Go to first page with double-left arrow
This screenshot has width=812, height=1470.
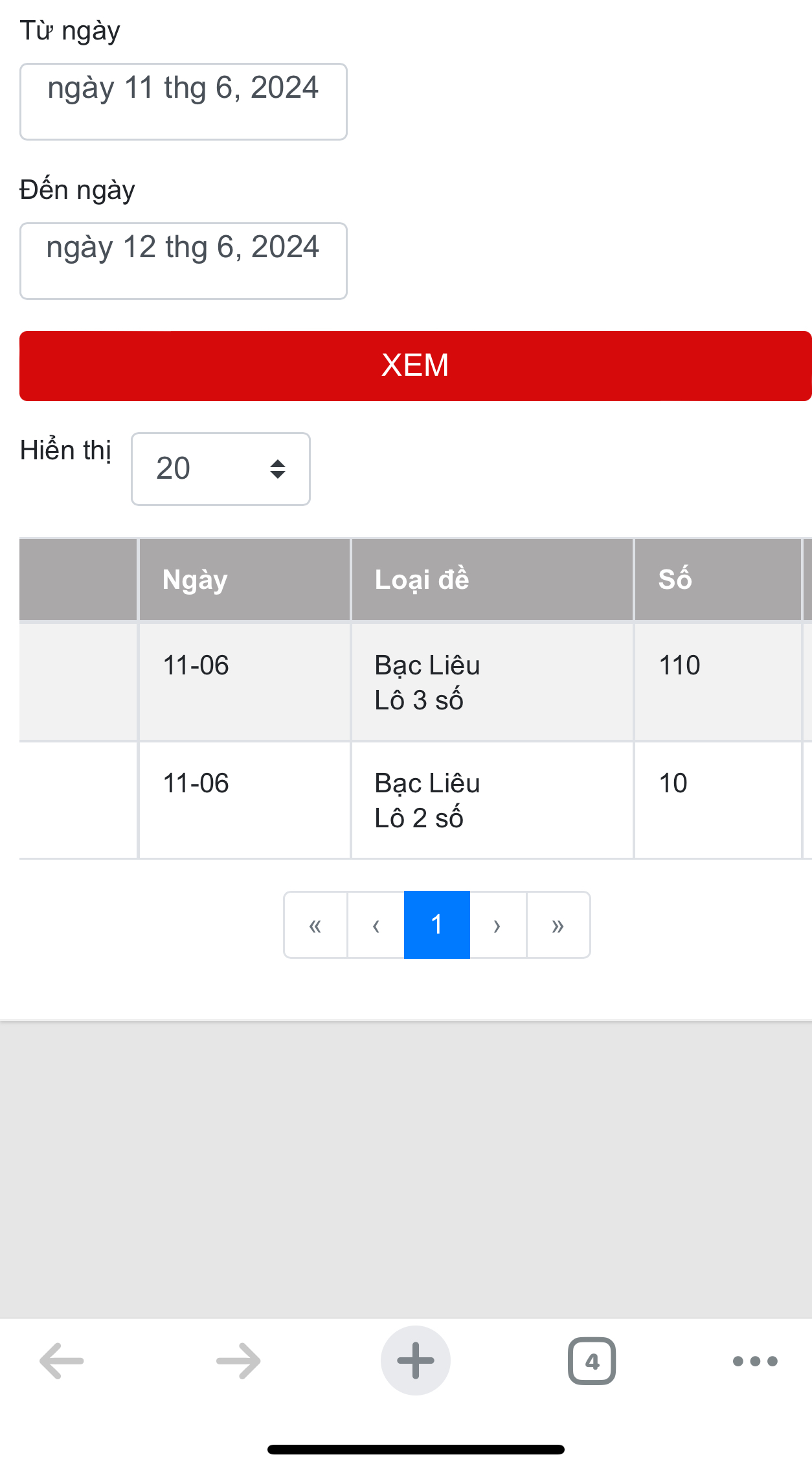(x=315, y=925)
